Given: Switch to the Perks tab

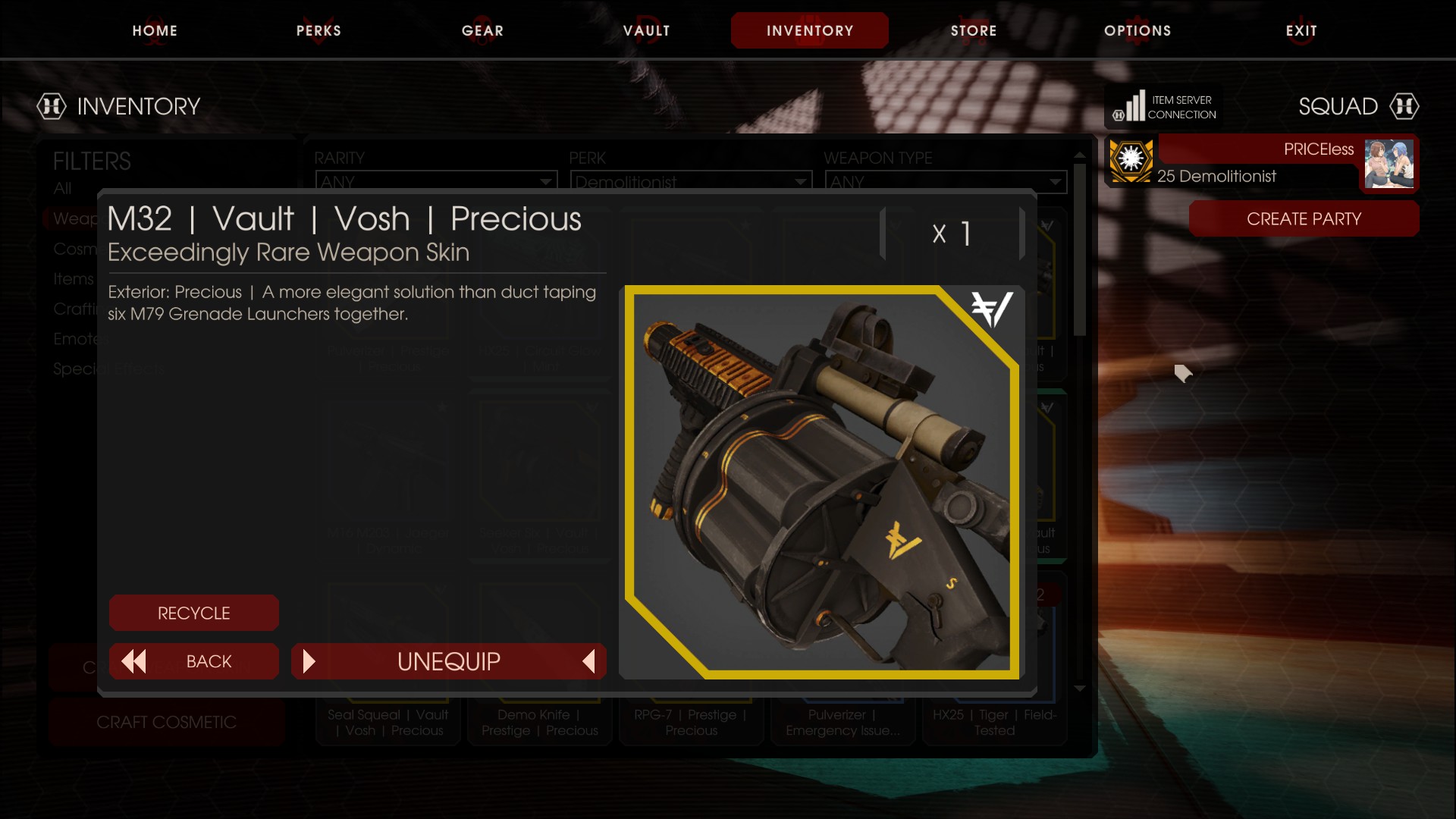Looking at the screenshot, I should (x=318, y=30).
